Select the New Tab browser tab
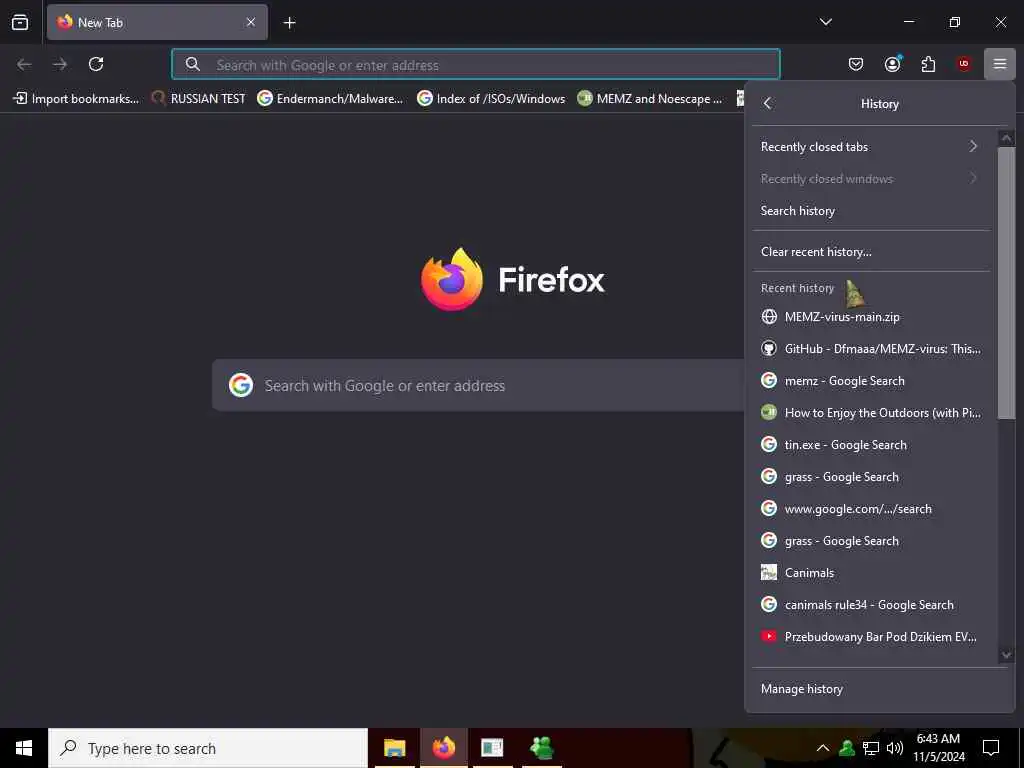 157,22
